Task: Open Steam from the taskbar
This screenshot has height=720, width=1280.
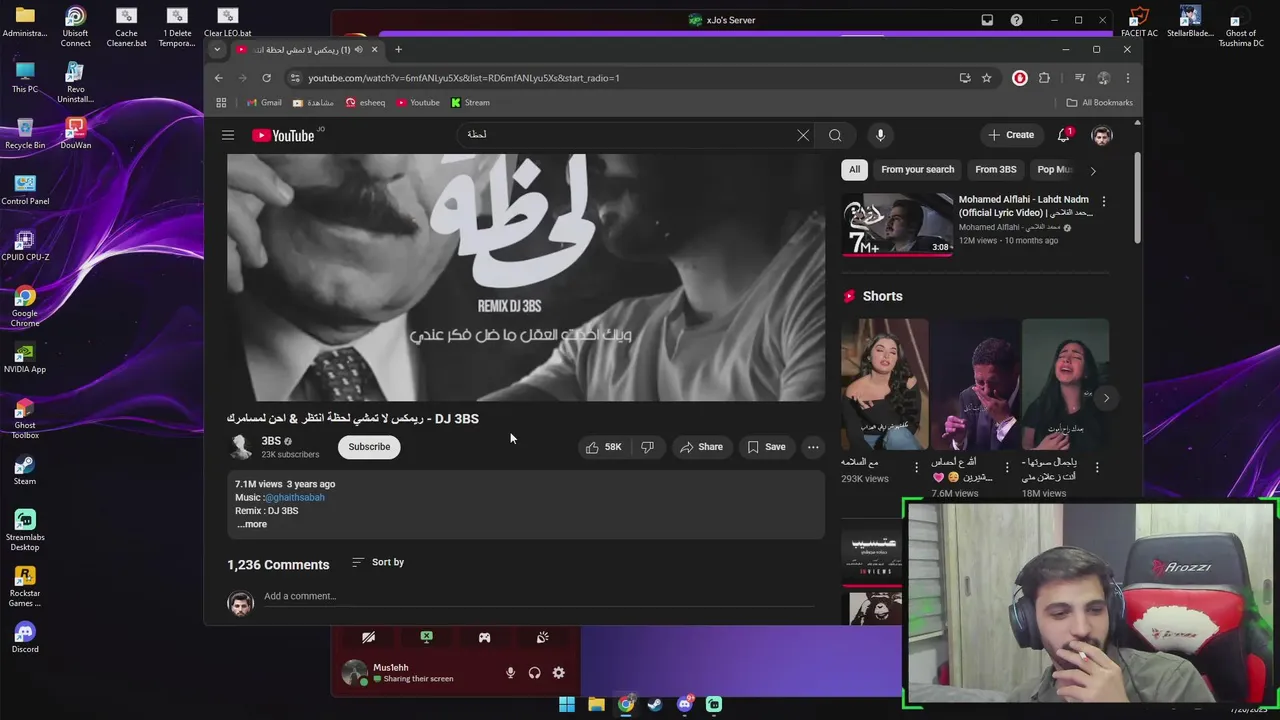Action: [654, 704]
